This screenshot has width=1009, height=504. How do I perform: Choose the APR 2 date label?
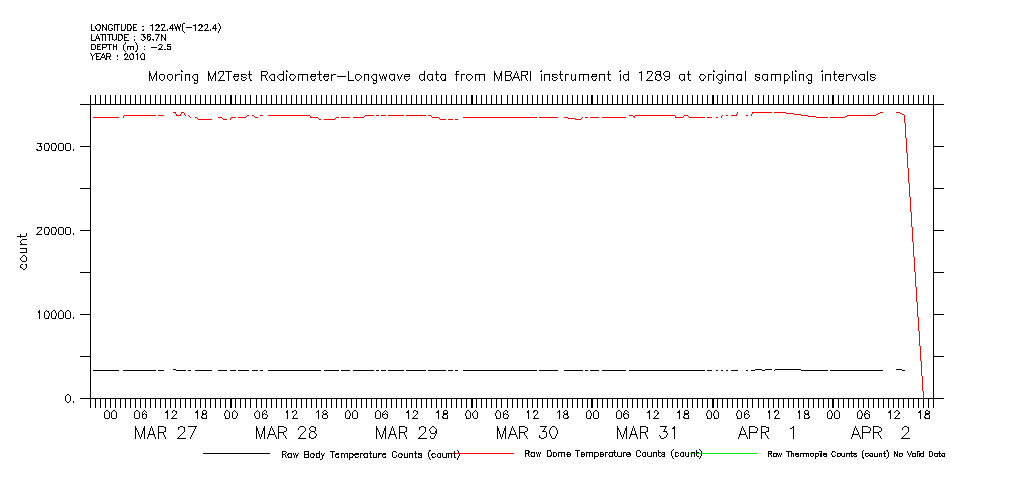tap(880, 433)
